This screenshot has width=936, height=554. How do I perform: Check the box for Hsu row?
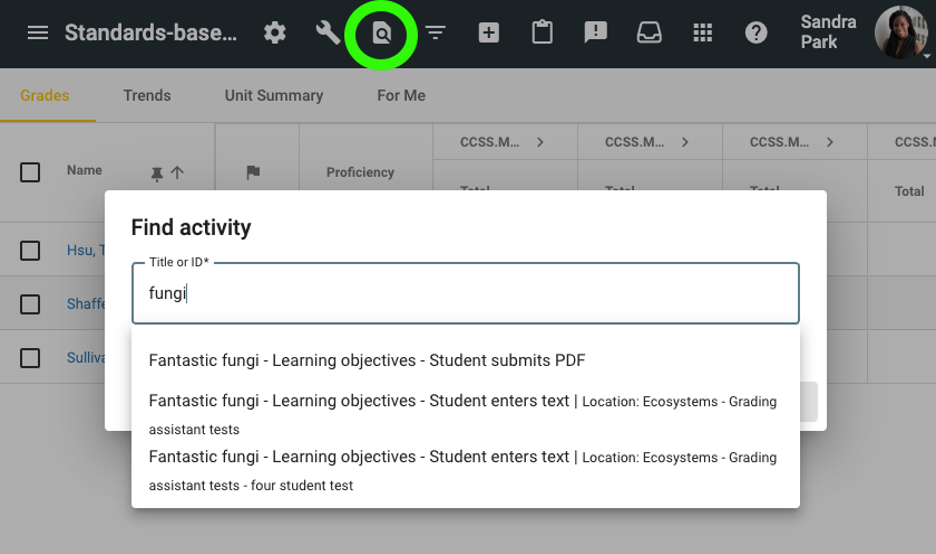tap(30, 250)
